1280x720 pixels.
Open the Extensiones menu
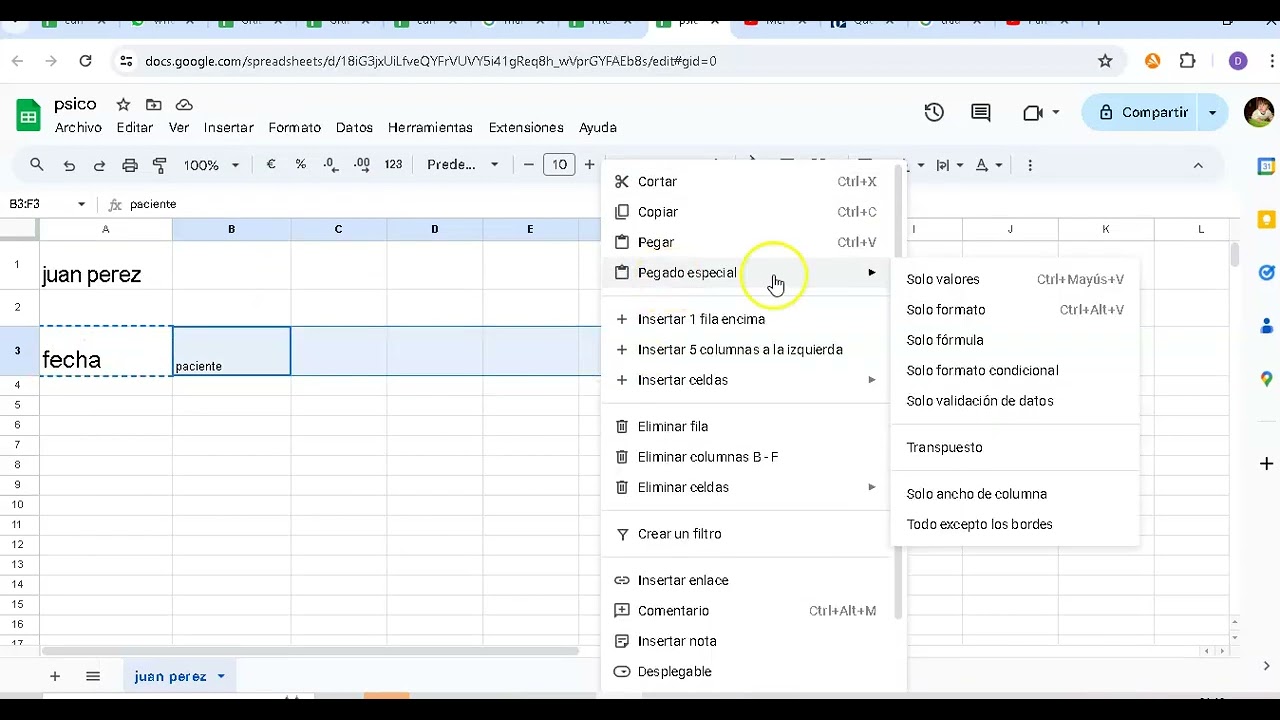point(526,128)
